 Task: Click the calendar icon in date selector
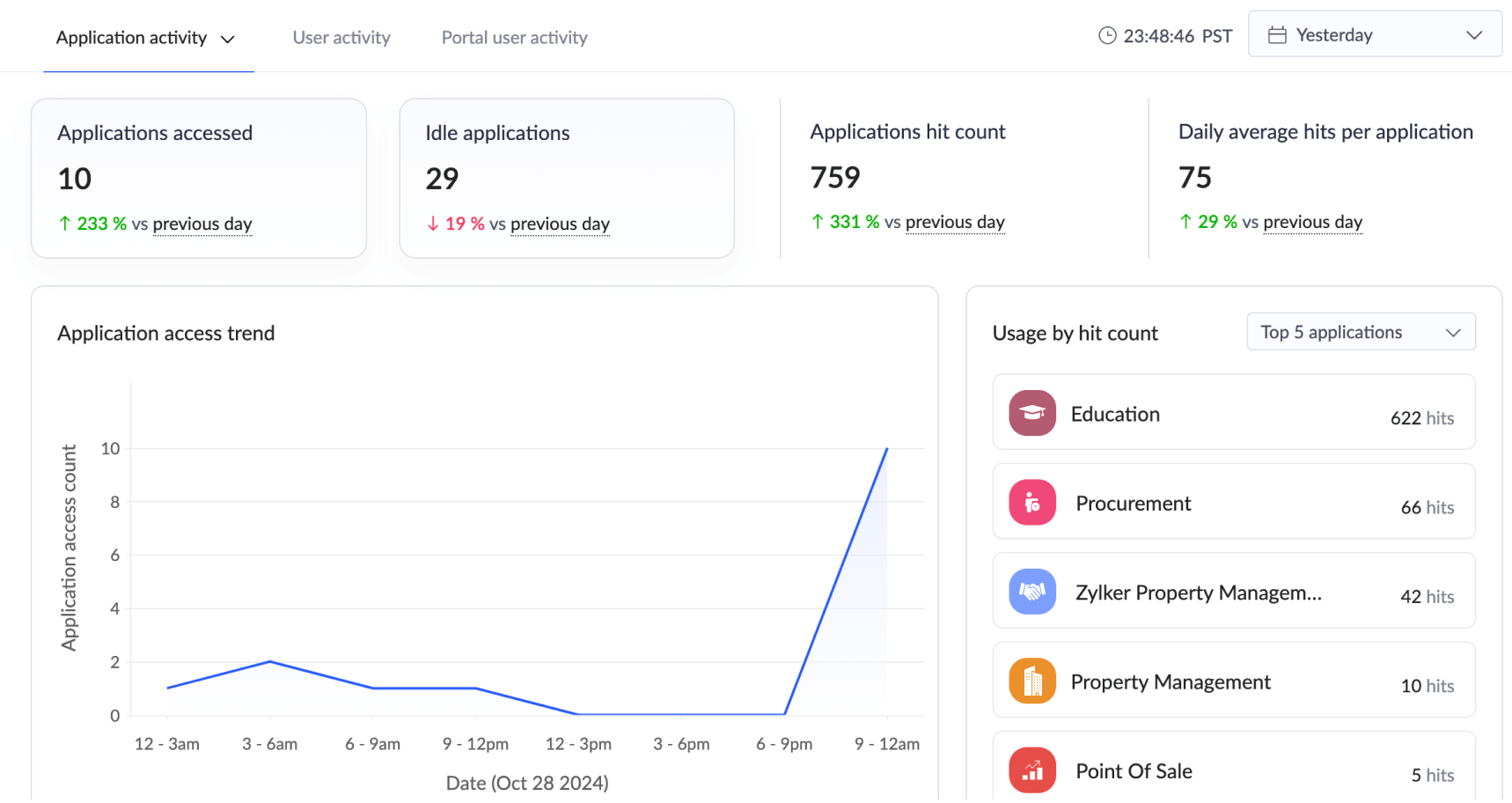point(1276,35)
